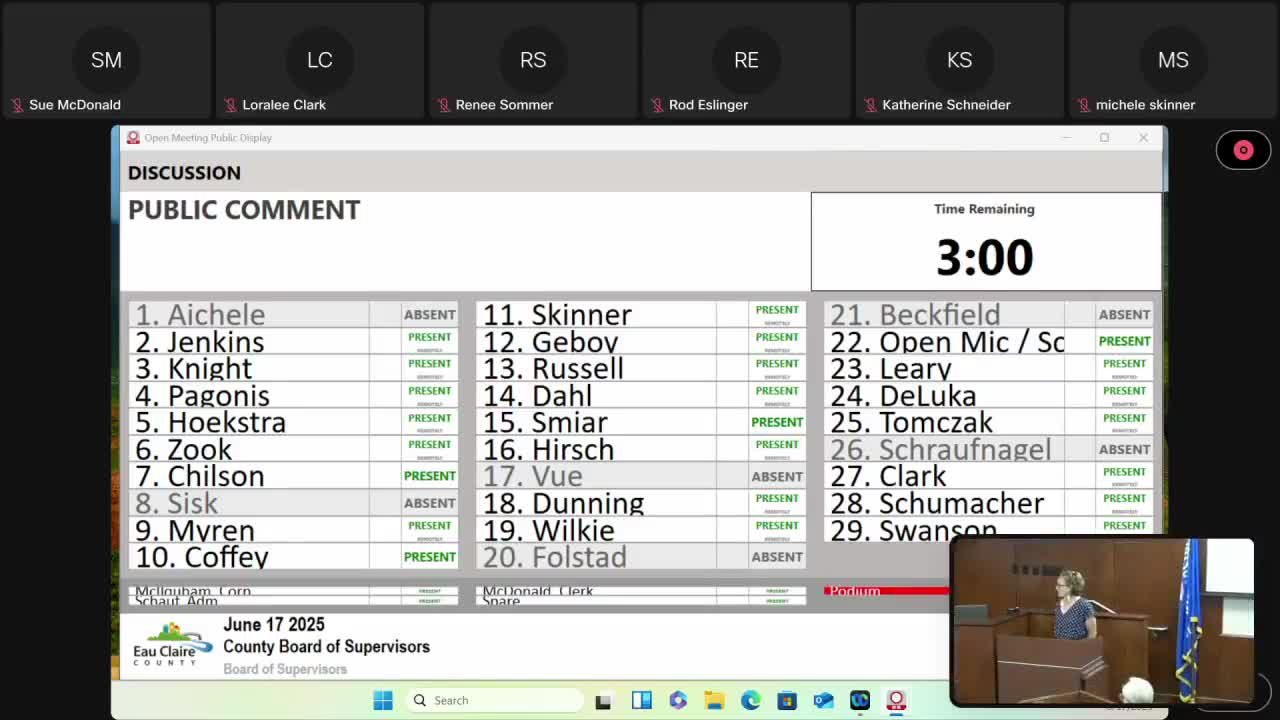Click Sue McDonald's muted microphone icon
The height and width of the screenshot is (720, 1280).
pos(17,105)
